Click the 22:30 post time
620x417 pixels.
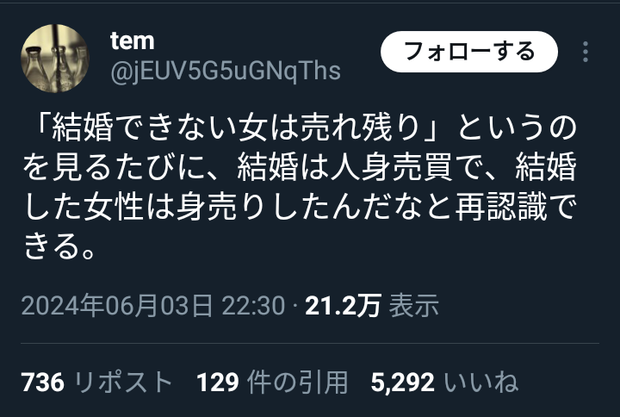[253, 306]
